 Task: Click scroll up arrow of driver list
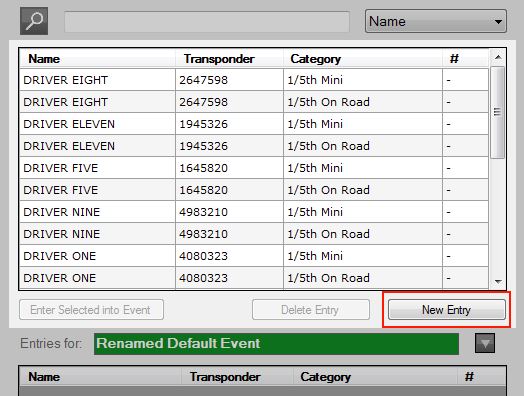coord(498,57)
